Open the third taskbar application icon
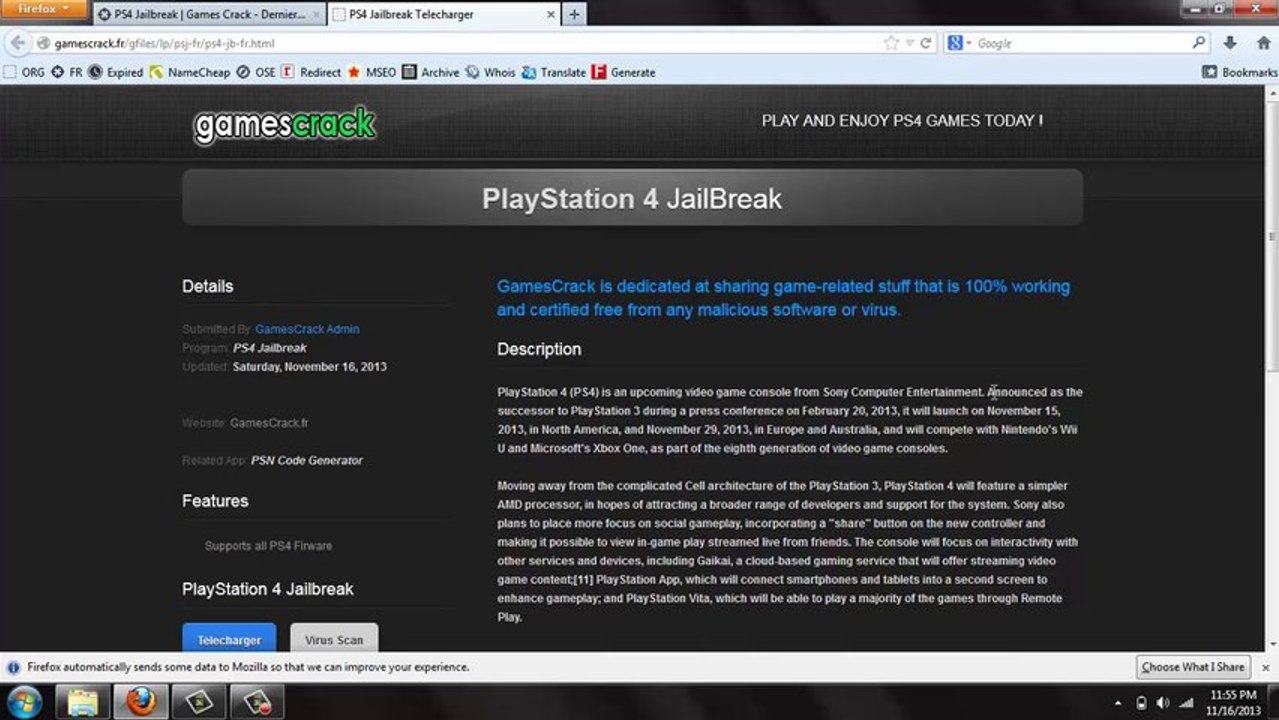Viewport: 1279px width, 720px height. click(198, 701)
